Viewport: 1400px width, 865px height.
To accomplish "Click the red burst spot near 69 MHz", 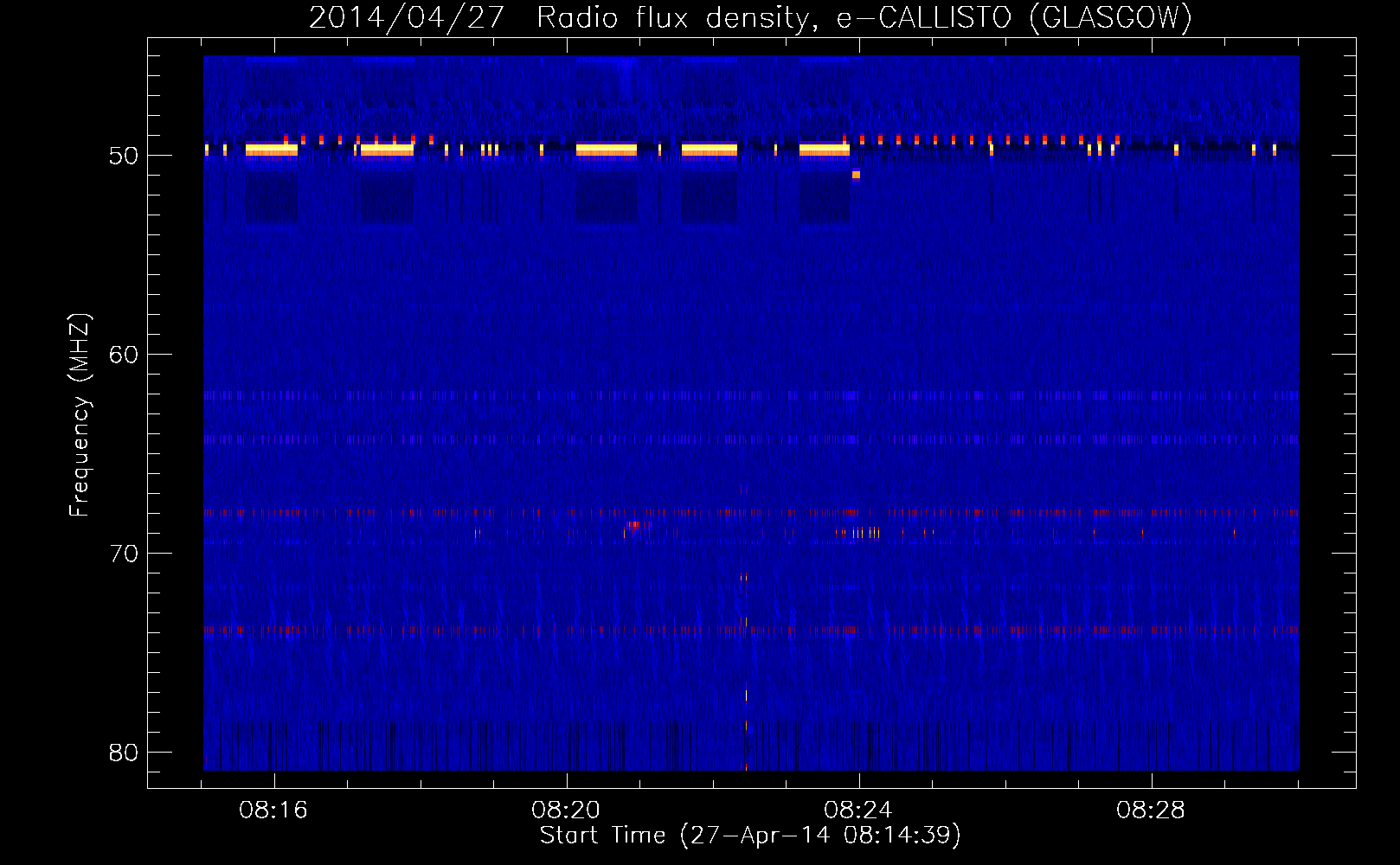I will click(634, 525).
